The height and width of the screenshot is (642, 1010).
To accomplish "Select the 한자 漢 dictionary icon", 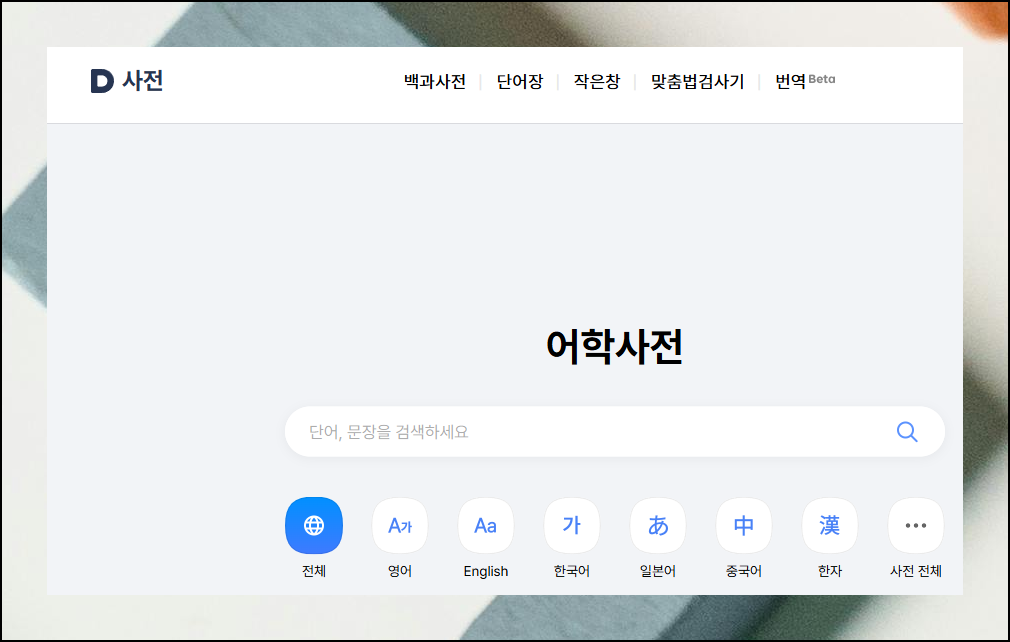I will click(x=830, y=525).
